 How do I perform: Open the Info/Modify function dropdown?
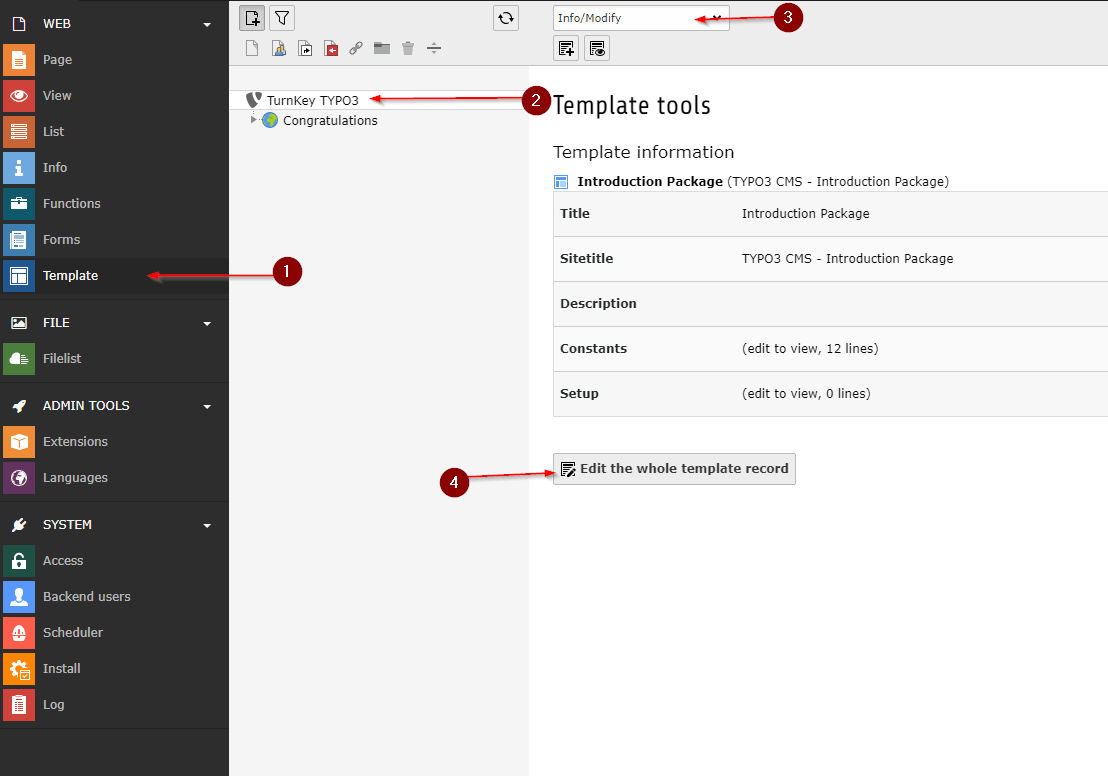click(641, 18)
